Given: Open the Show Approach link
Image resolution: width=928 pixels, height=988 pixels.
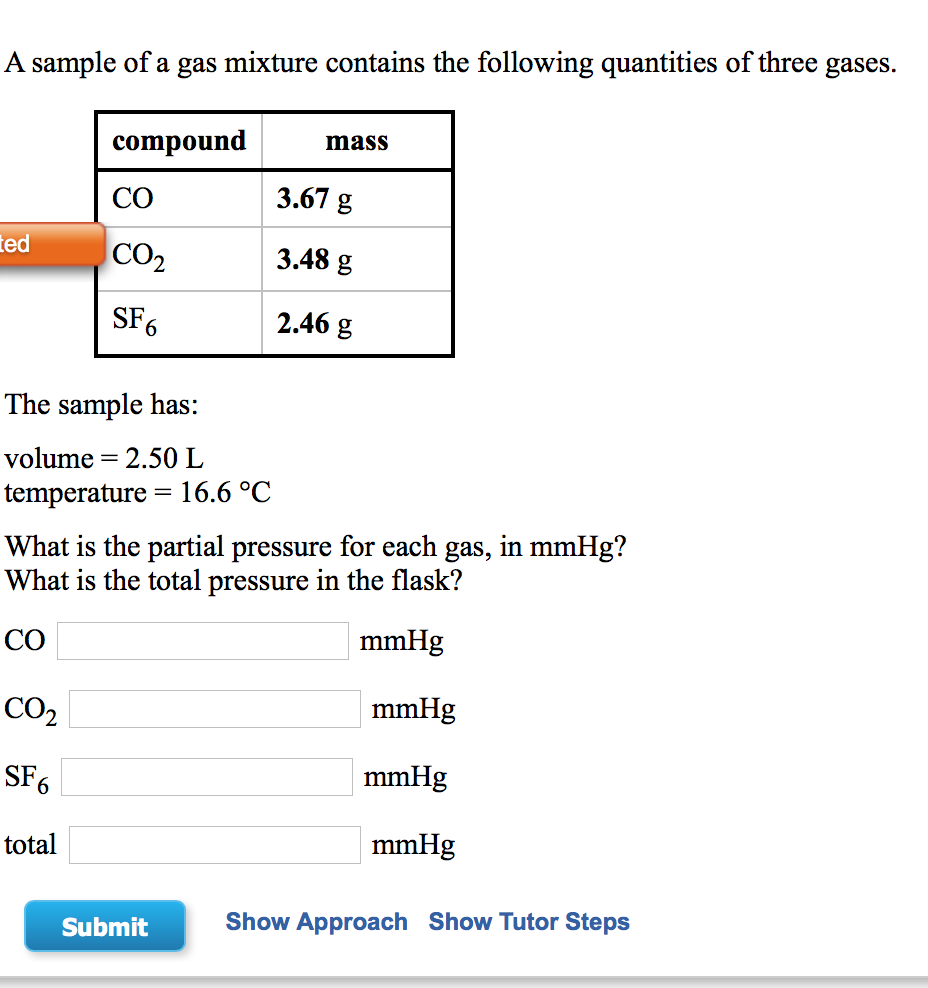Looking at the screenshot, I should [316, 921].
